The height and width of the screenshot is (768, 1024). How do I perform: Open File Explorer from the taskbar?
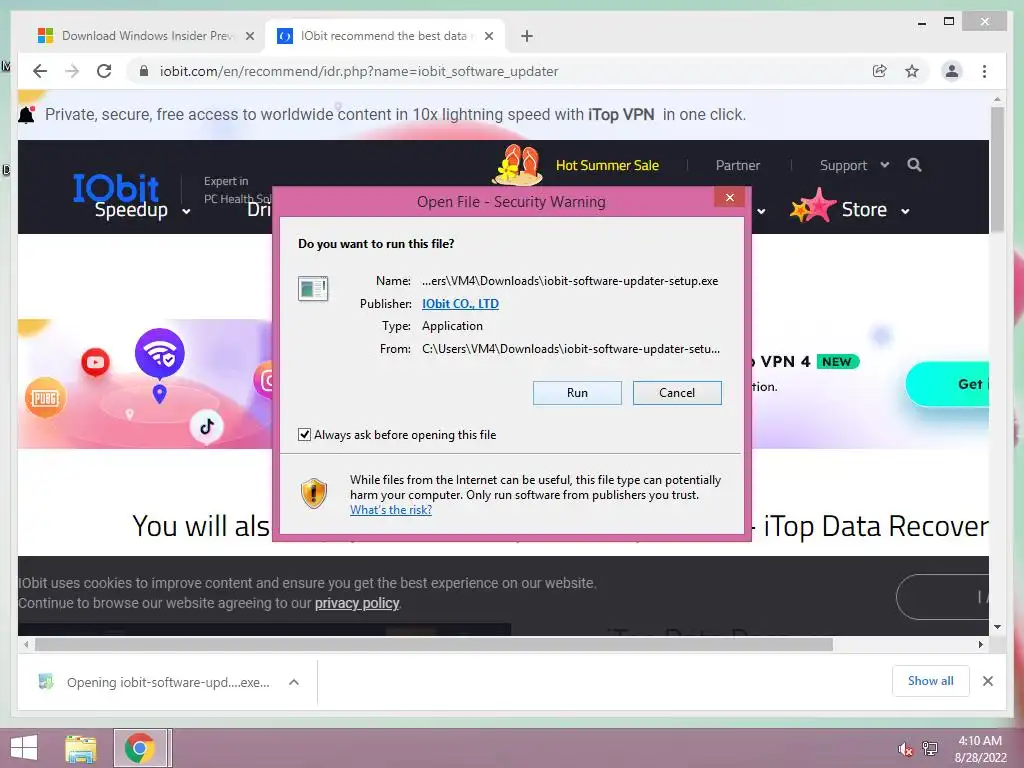(x=80, y=748)
